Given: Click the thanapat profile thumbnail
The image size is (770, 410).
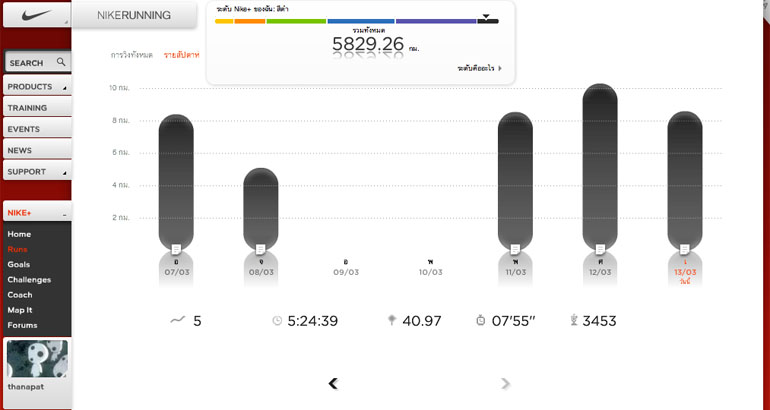Looking at the screenshot, I should coord(36,359).
